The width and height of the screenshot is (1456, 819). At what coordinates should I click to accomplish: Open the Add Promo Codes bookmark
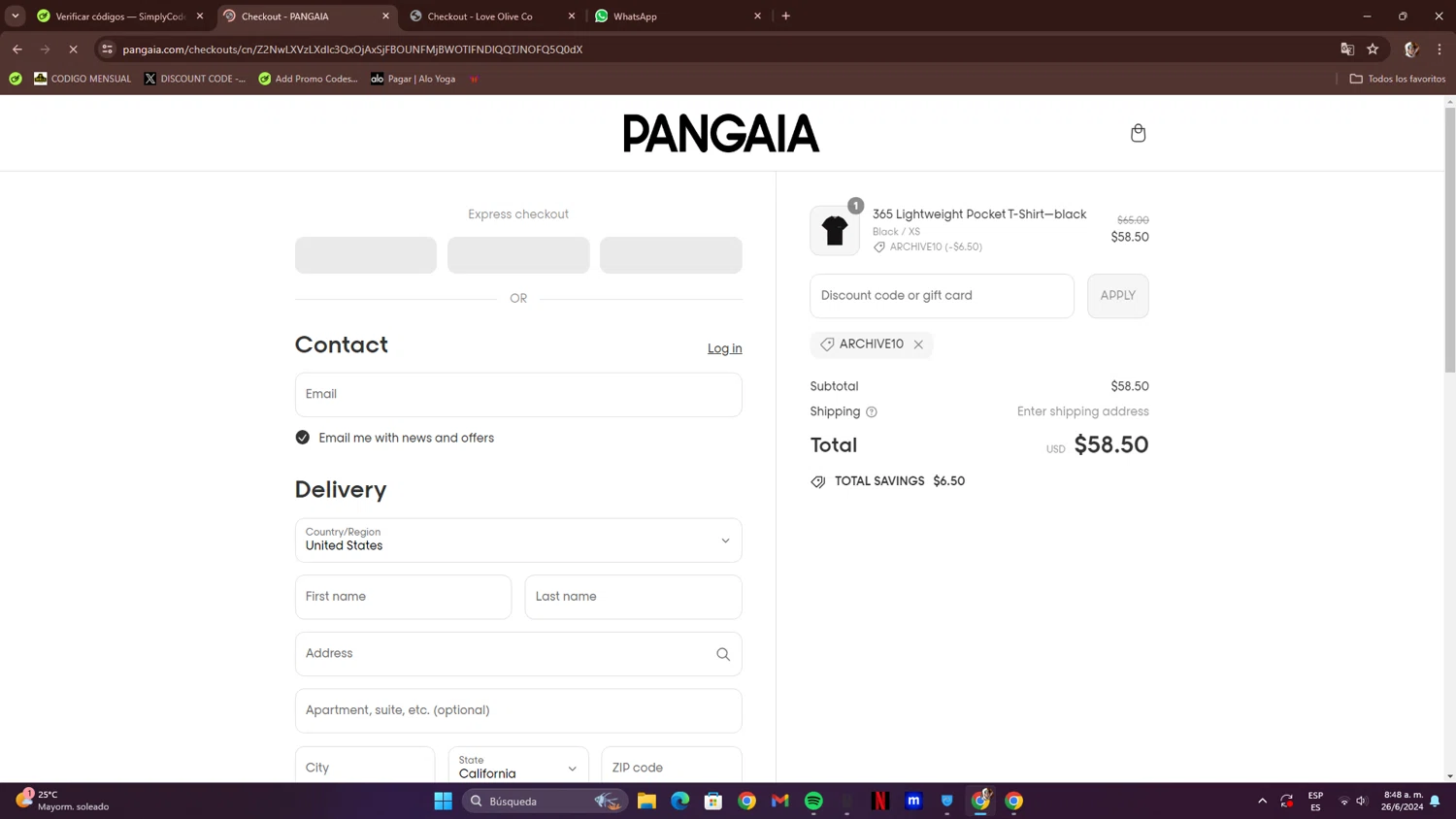308,79
